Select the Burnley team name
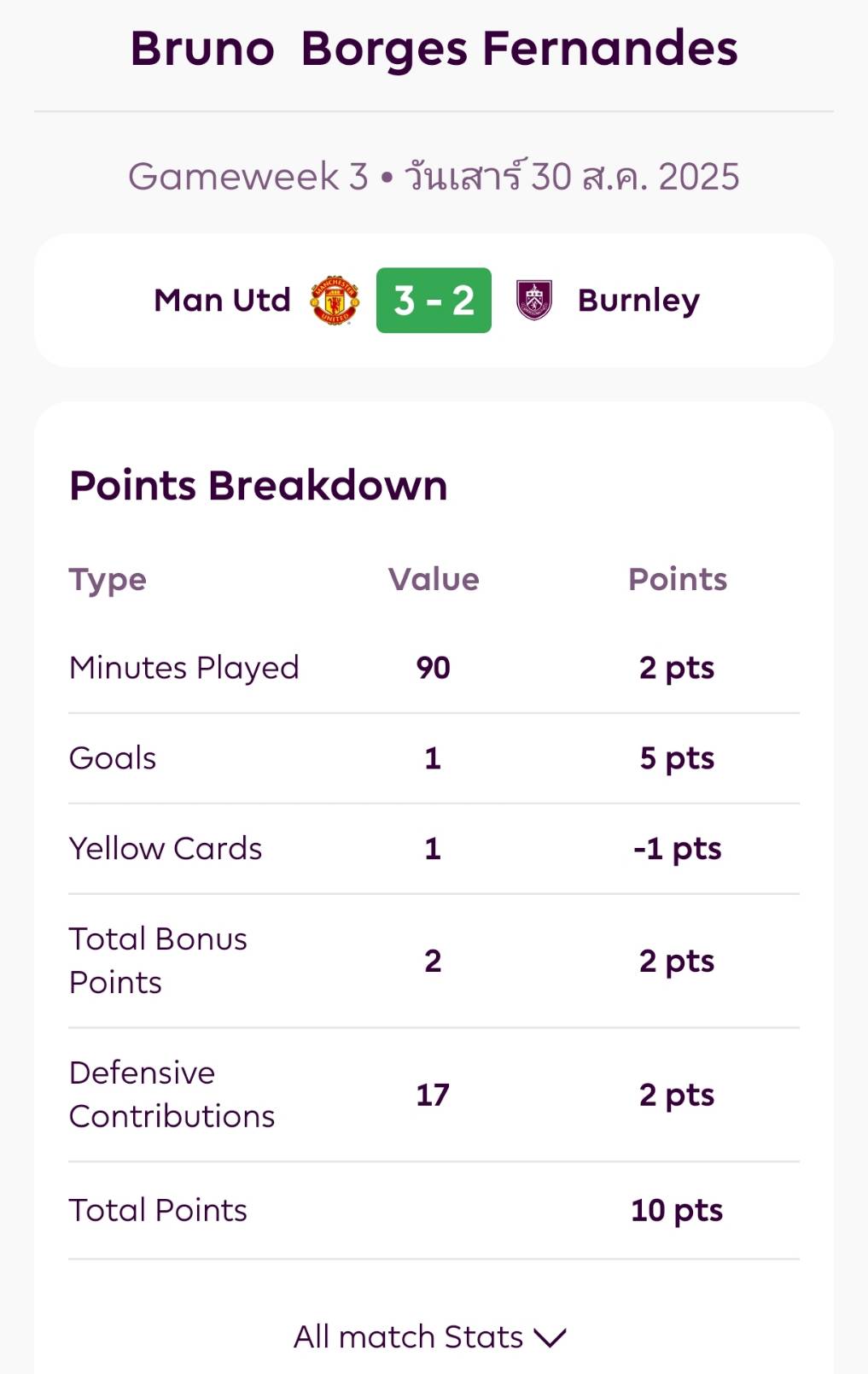This screenshot has height=1374, width=868. tap(638, 301)
